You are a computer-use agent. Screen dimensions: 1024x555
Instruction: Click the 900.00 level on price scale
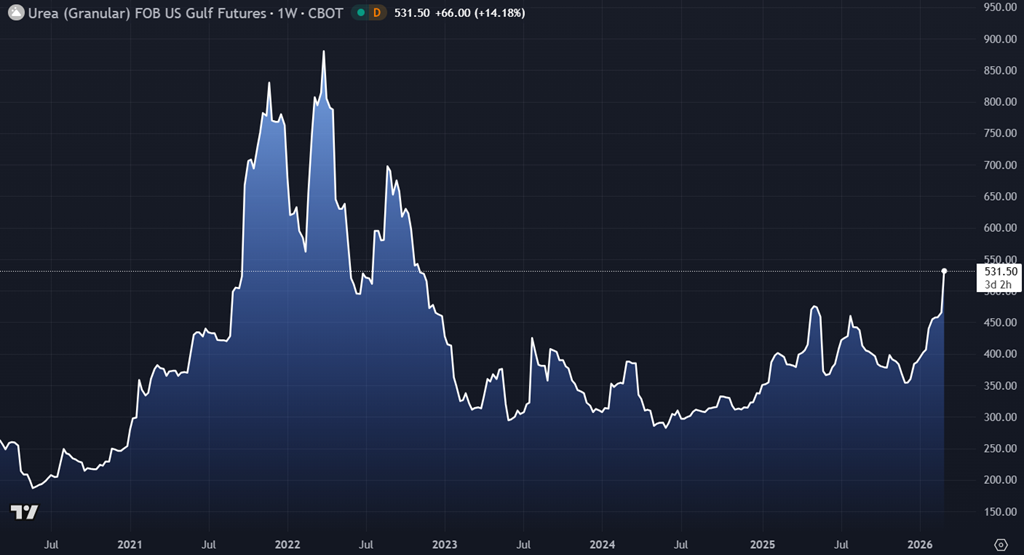pos(1000,39)
